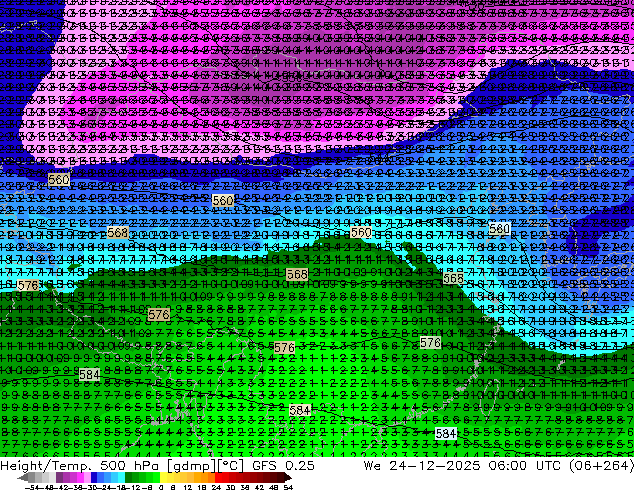Click the dark blue swatch in the legend

click(x=94, y=477)
